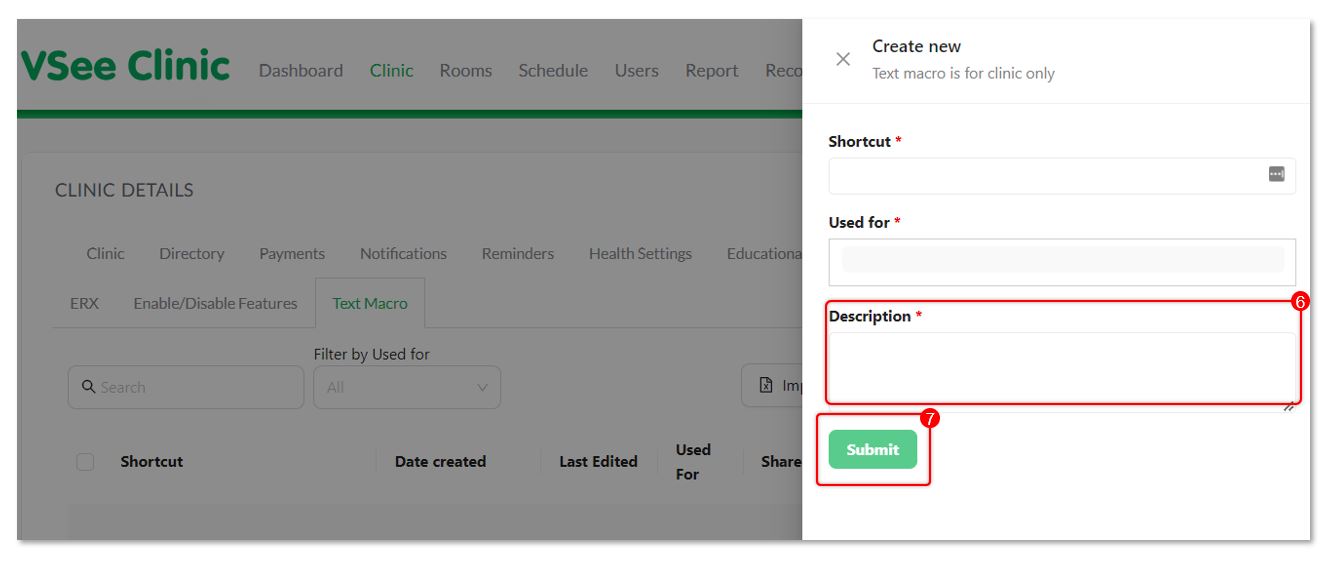Tick the select-all checkbox in table header
Viewport: 1333px width, 573px height.
pyautogui.click(x=86, y=462)
